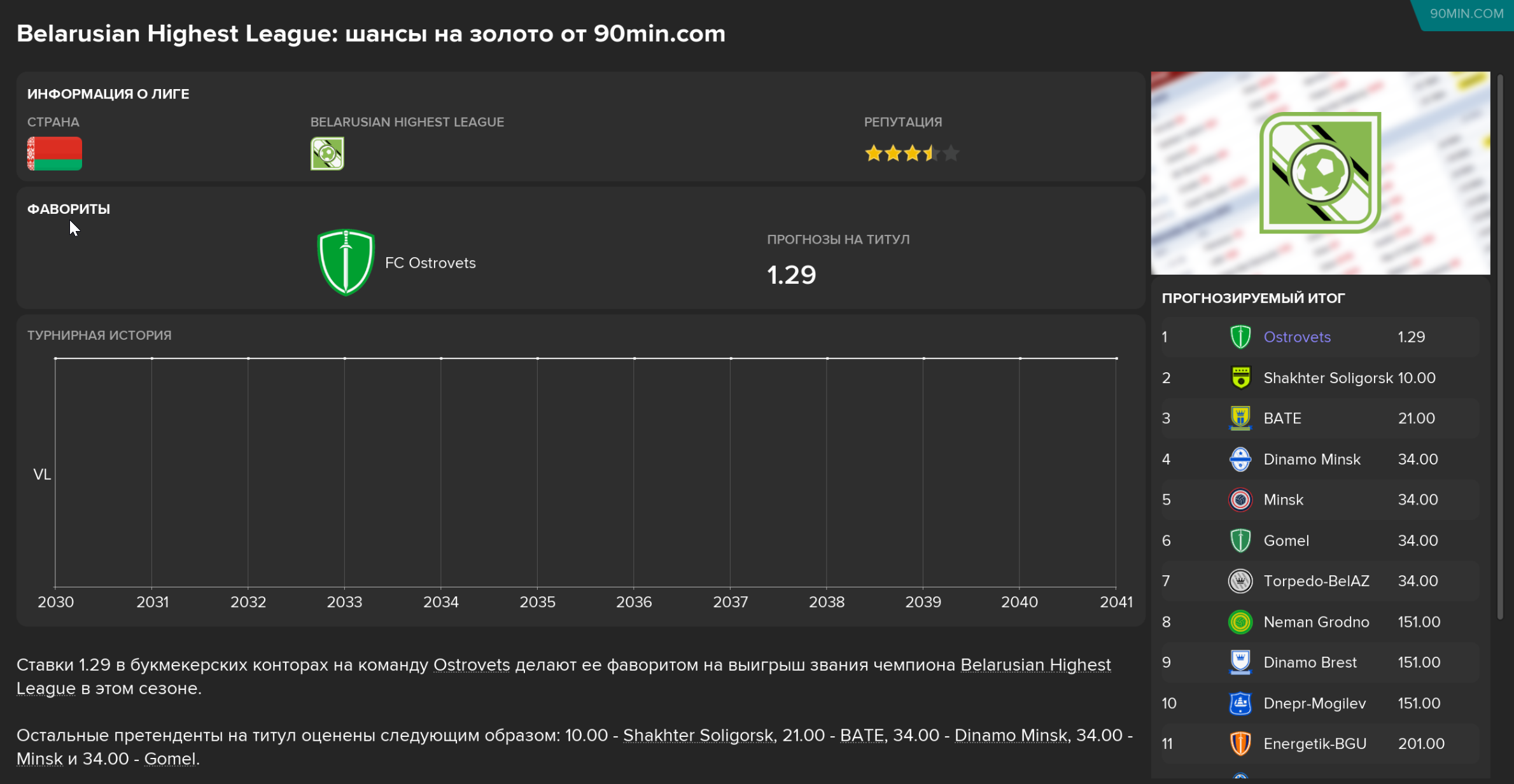Open Neman Grodno in predicted finish list
1514x784 pixels.
pos(1317,622)
